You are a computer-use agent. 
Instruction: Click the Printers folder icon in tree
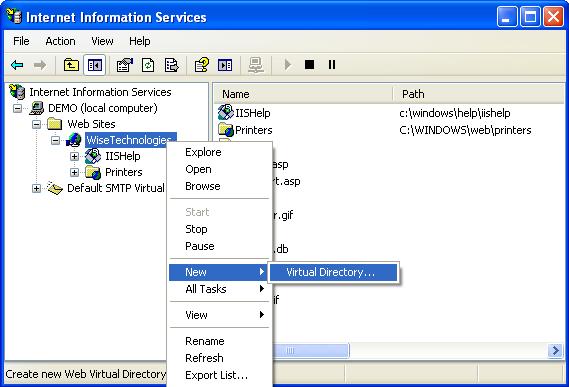(93, 172)
